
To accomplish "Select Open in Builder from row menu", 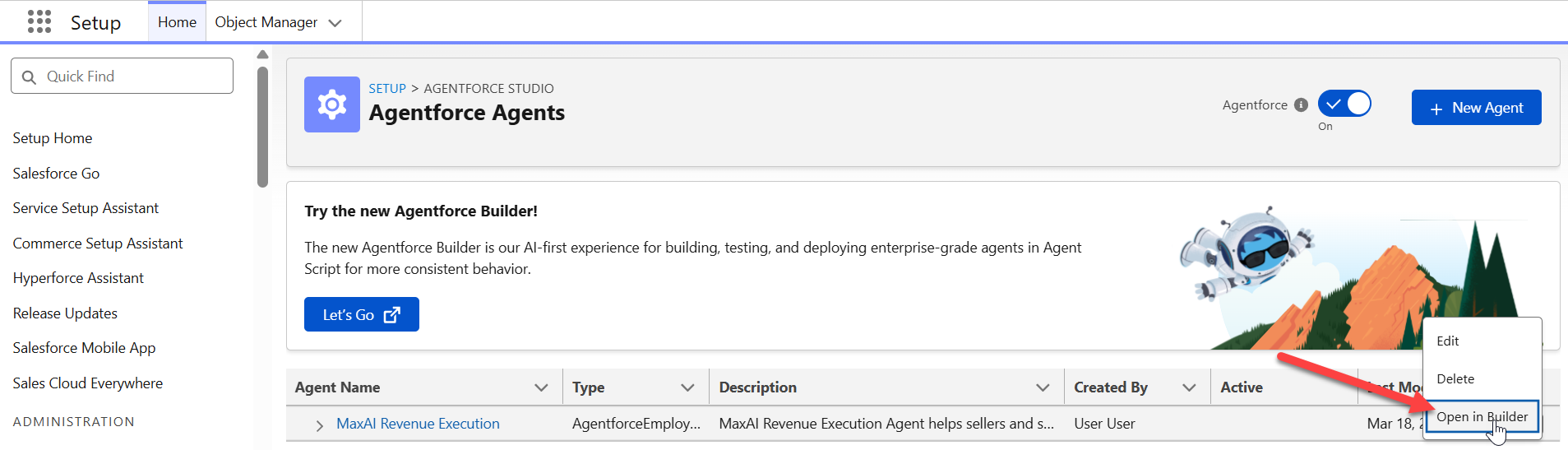I will 1482,417.
